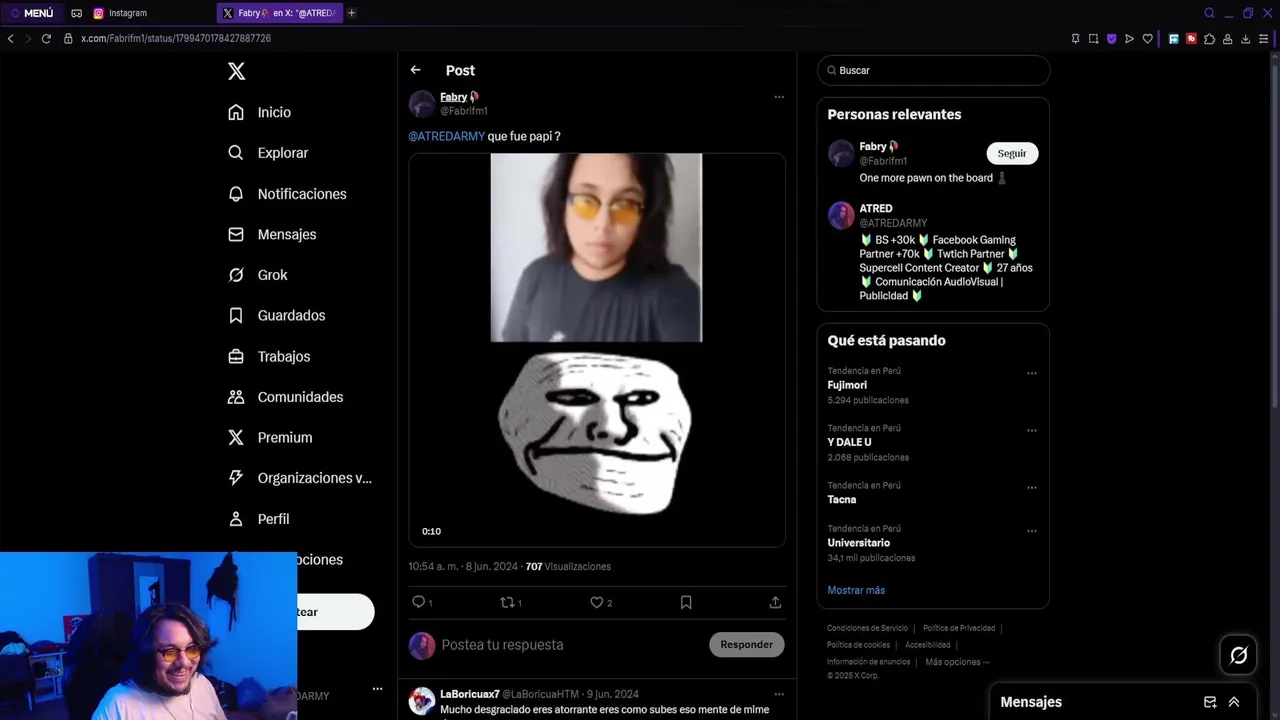Open Fabry's profile avatar on the post
Viewport: 1280px width, 720px height.
pos(422,103)
